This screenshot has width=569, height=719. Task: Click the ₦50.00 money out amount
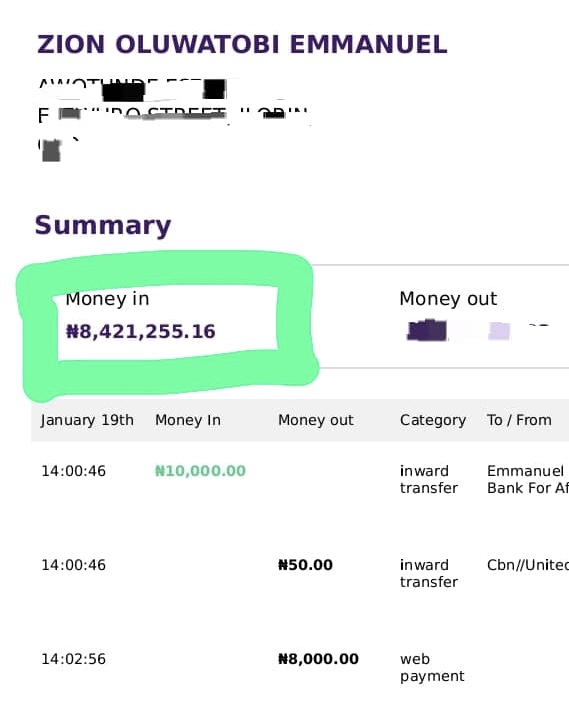click(x=305, y=565)
